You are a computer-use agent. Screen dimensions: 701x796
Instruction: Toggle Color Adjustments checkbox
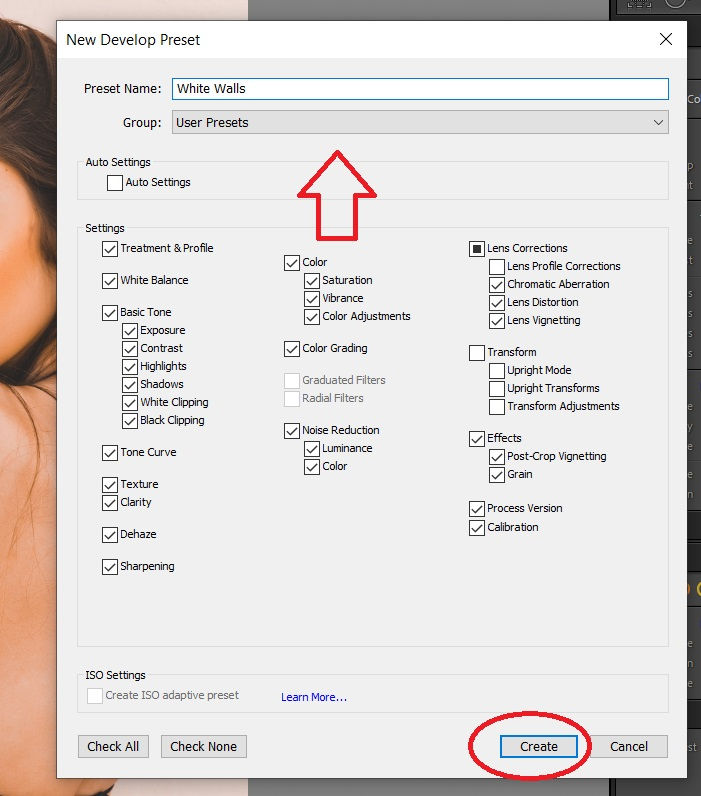tap(312, 317)
